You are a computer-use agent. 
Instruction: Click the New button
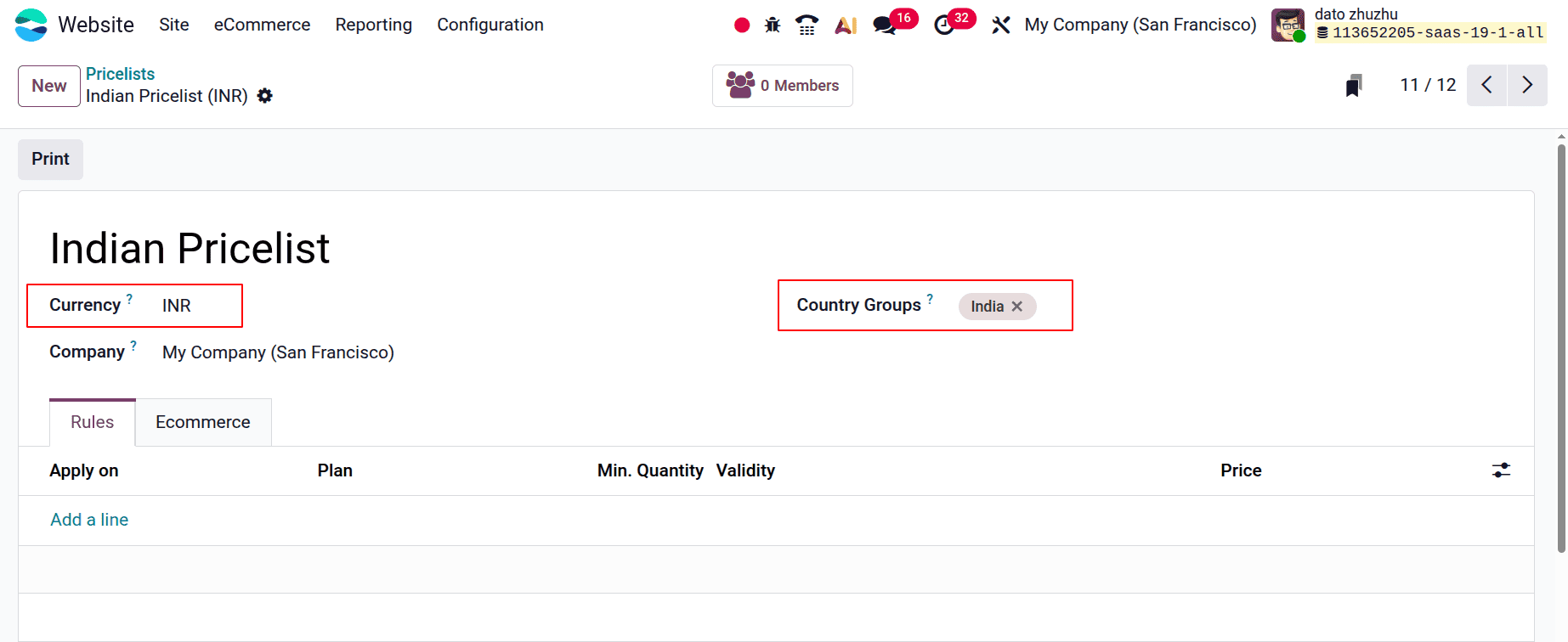[49, 86]
